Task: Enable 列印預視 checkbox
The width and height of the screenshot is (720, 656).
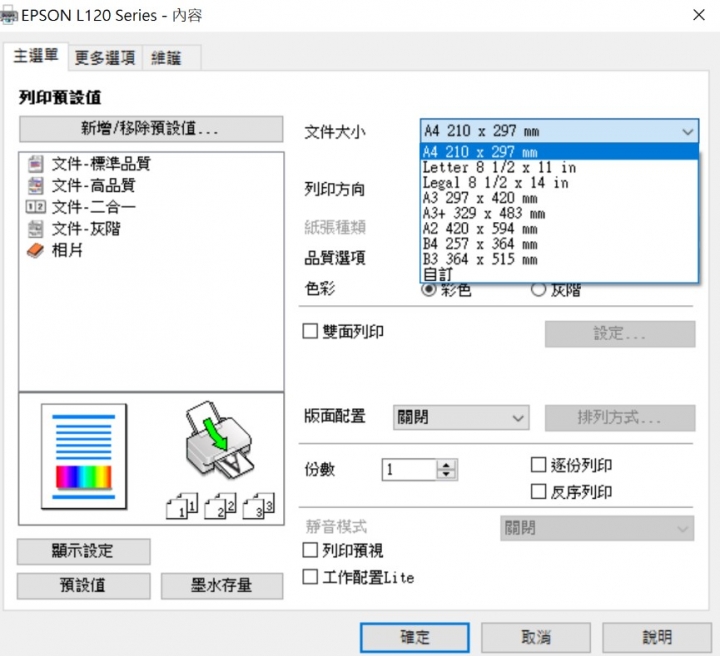Action: (310, 550)
